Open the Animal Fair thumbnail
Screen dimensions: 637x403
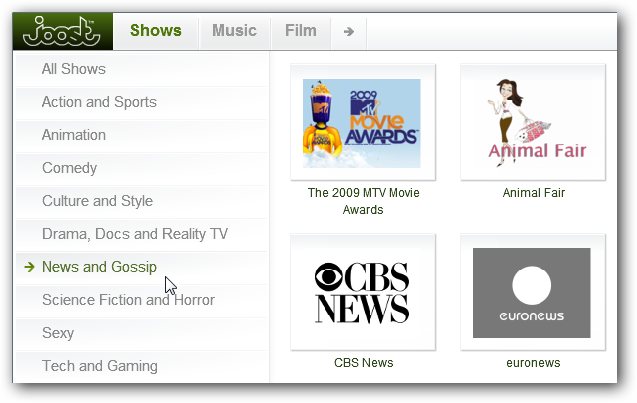(x=533, y=122)
